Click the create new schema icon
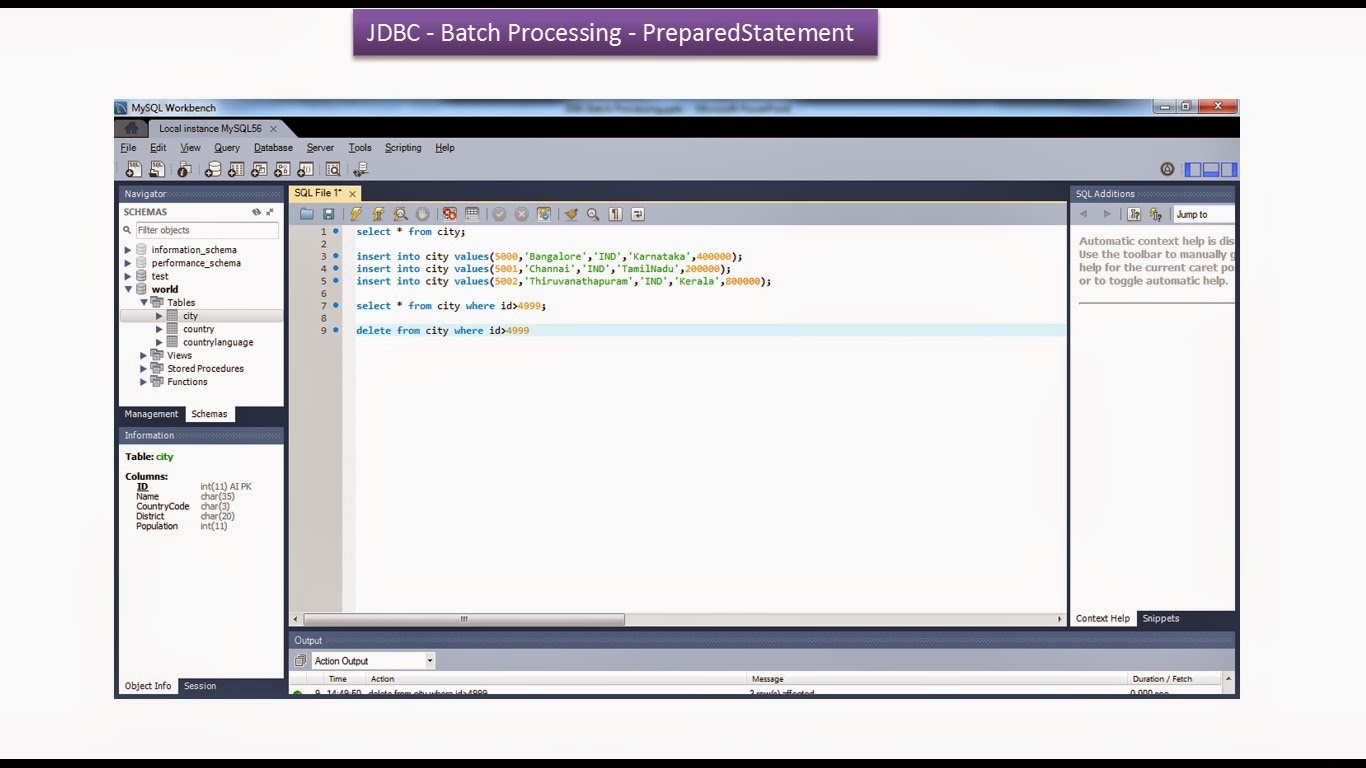Viewport: 1366px width, 768px height. coord(212,170)
